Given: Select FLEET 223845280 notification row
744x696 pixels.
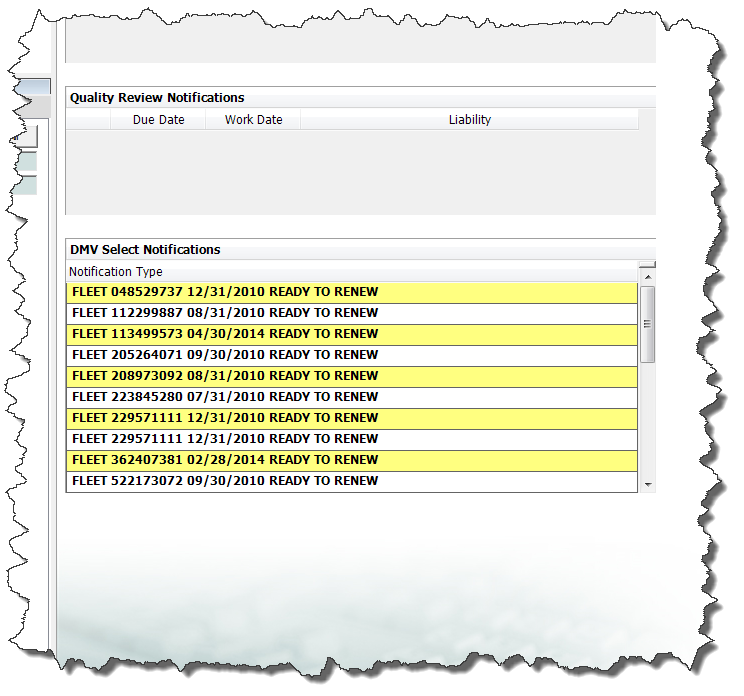Looking at the screenshot, I should pos(225,397).
